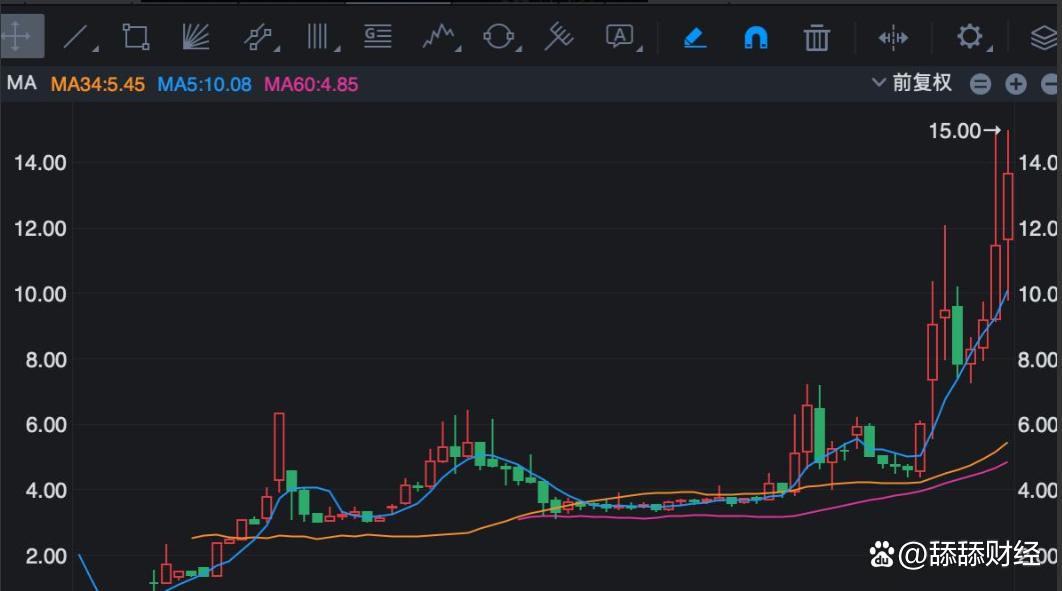The width and height of the screenshot is (1062, 591).
Task: Toggle the horizontal range measure tool
Action: tap(892, 38)
